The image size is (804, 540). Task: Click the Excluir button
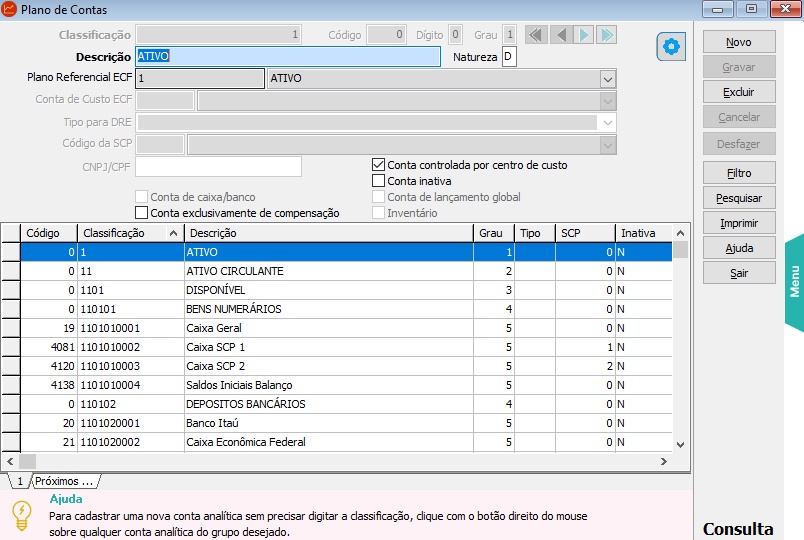739,92
